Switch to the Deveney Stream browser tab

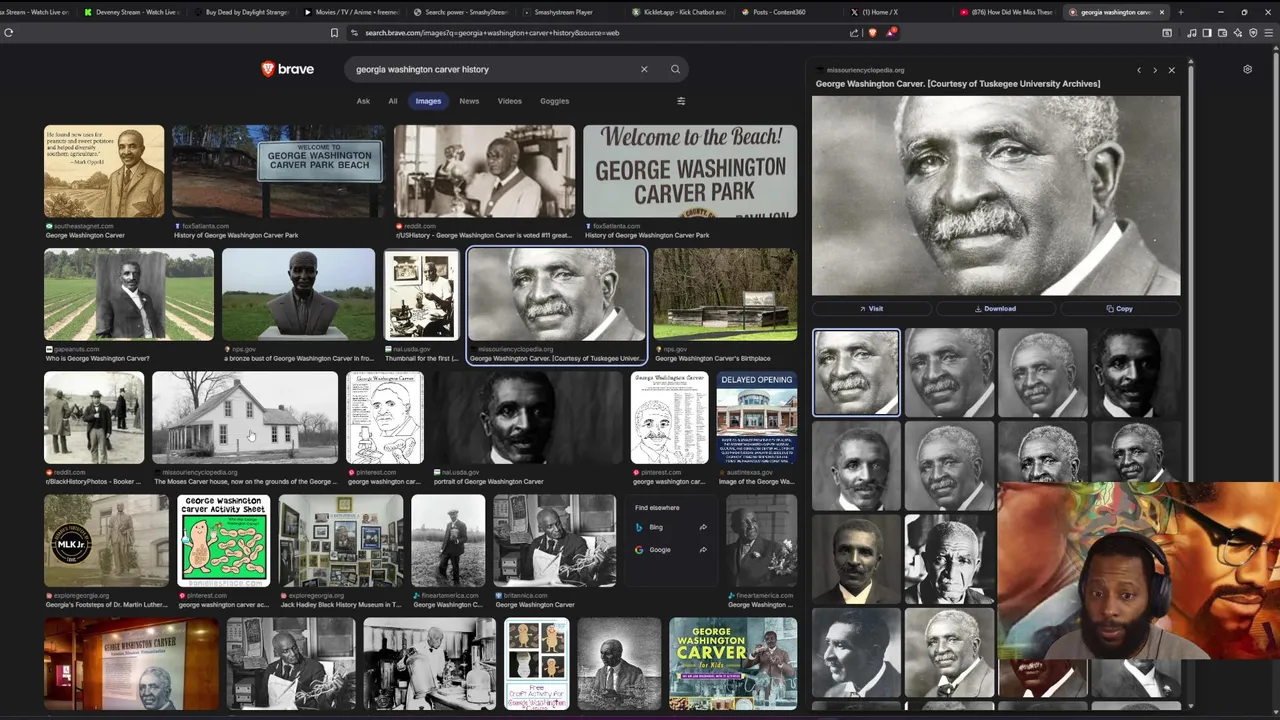pos(130,12)
